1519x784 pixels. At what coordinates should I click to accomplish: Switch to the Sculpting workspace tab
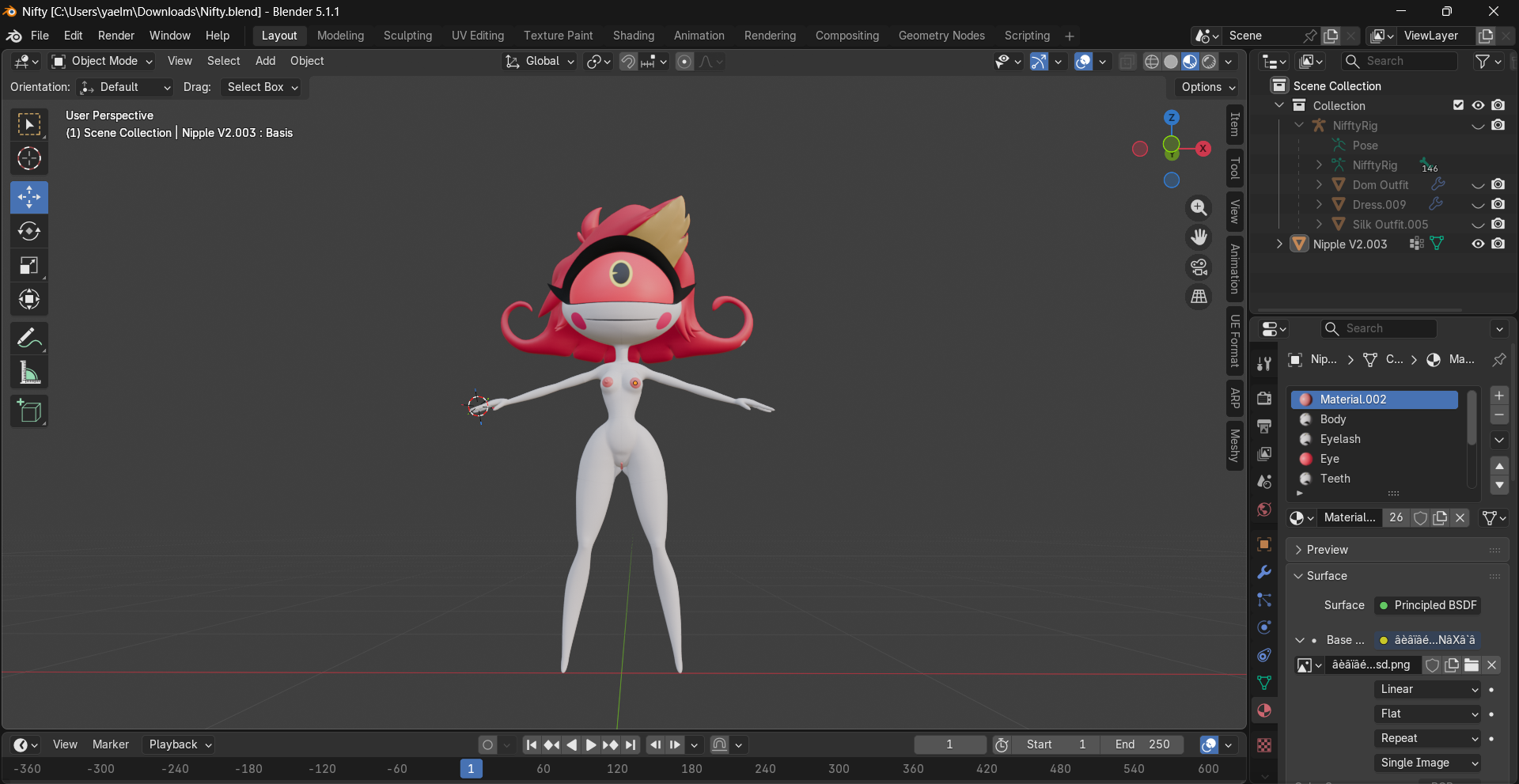[x=407, y=36]
